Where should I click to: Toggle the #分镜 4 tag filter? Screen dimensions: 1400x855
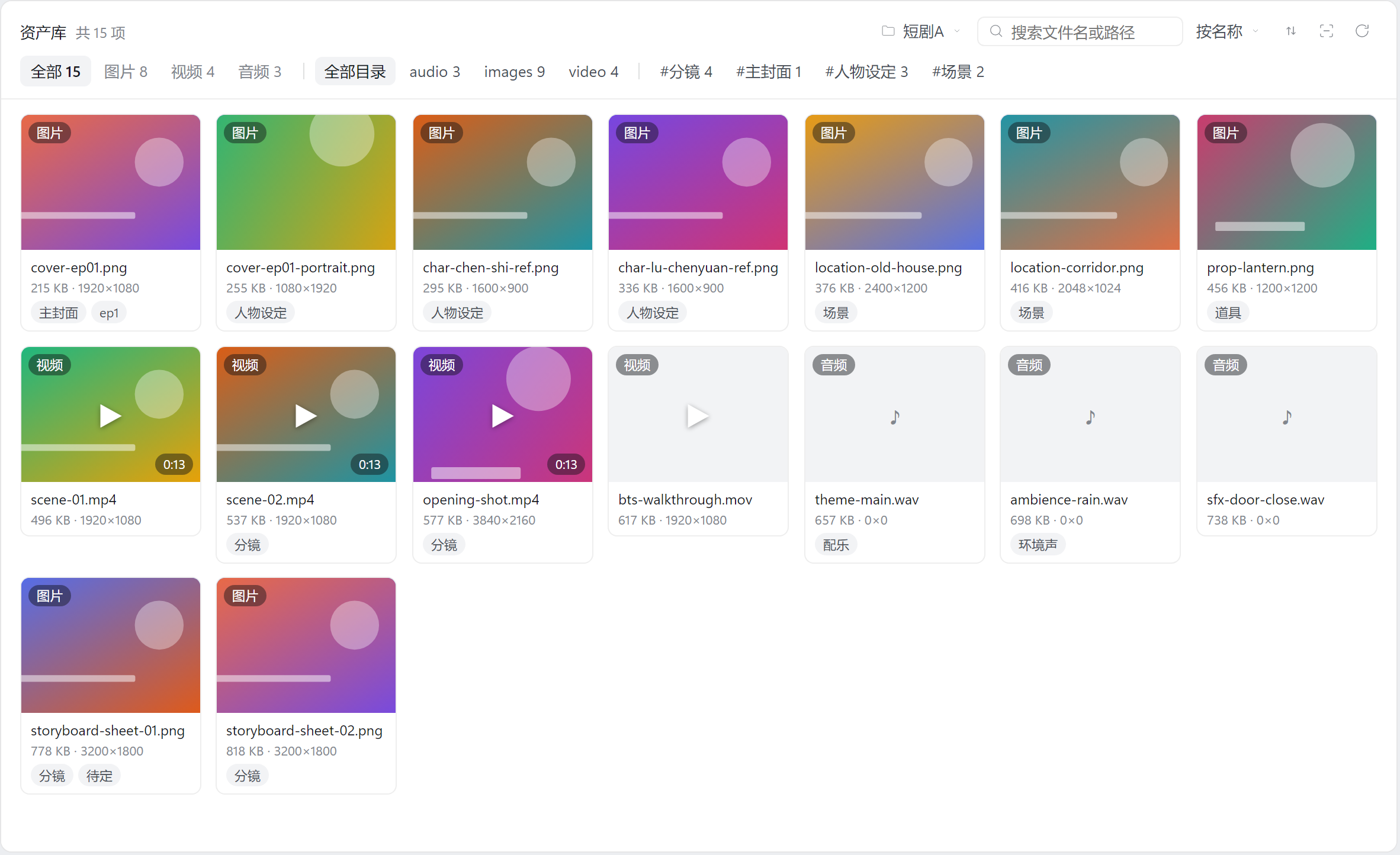(686, 72)
